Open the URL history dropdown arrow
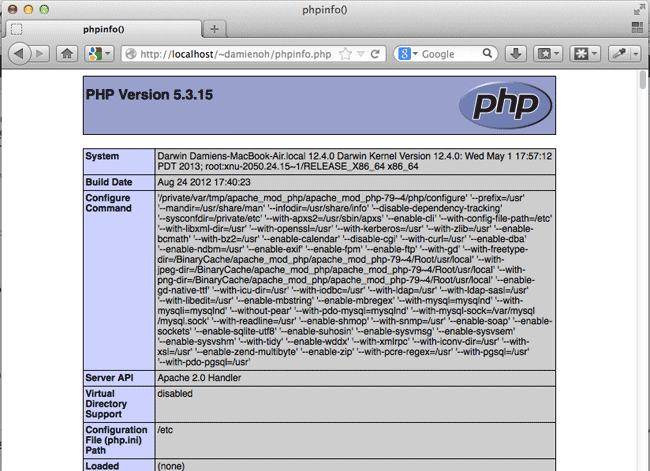This screenshot has width=650, height=471. click(x=361, y=54)
